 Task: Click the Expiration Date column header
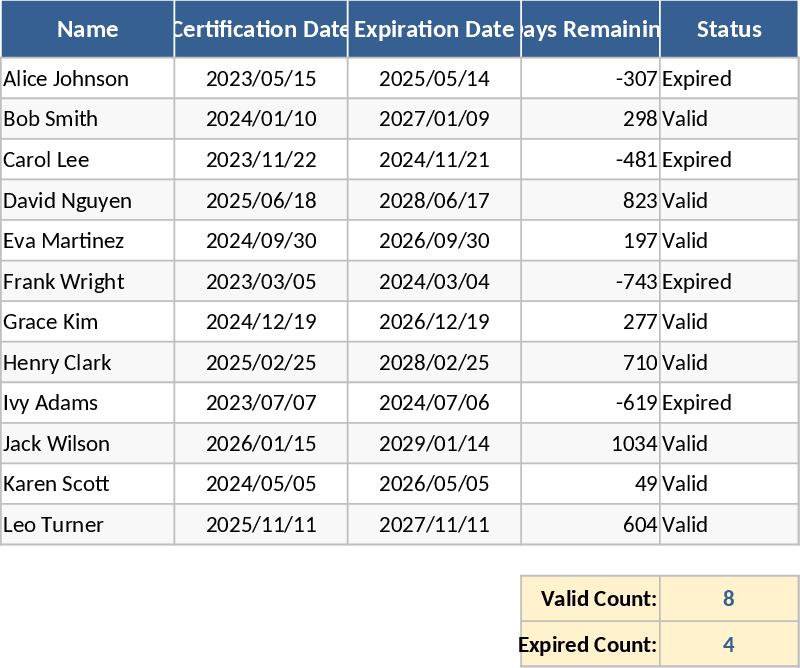[434, 29]
